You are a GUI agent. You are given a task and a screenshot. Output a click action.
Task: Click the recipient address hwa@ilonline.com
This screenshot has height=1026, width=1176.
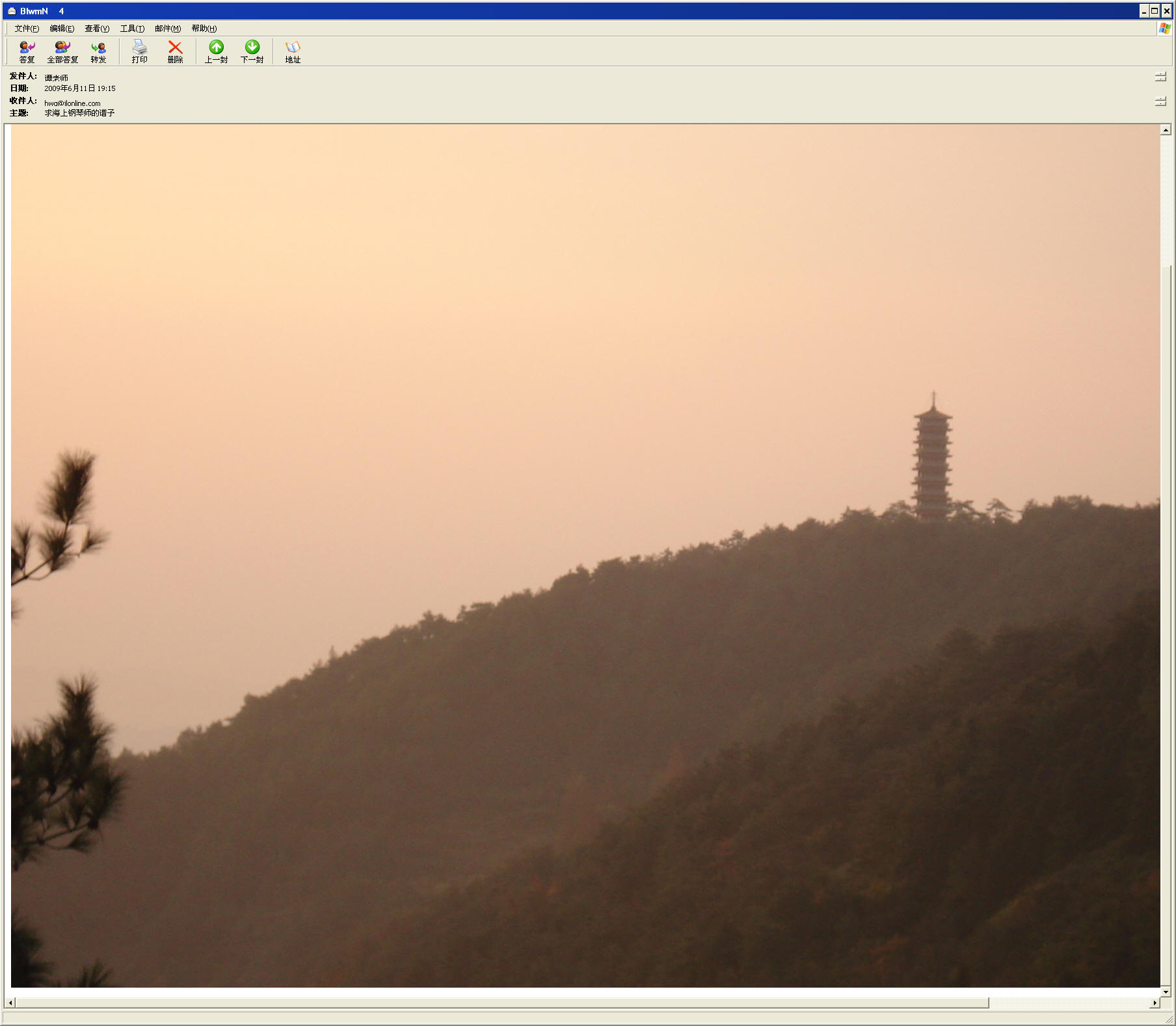[72, 103]
